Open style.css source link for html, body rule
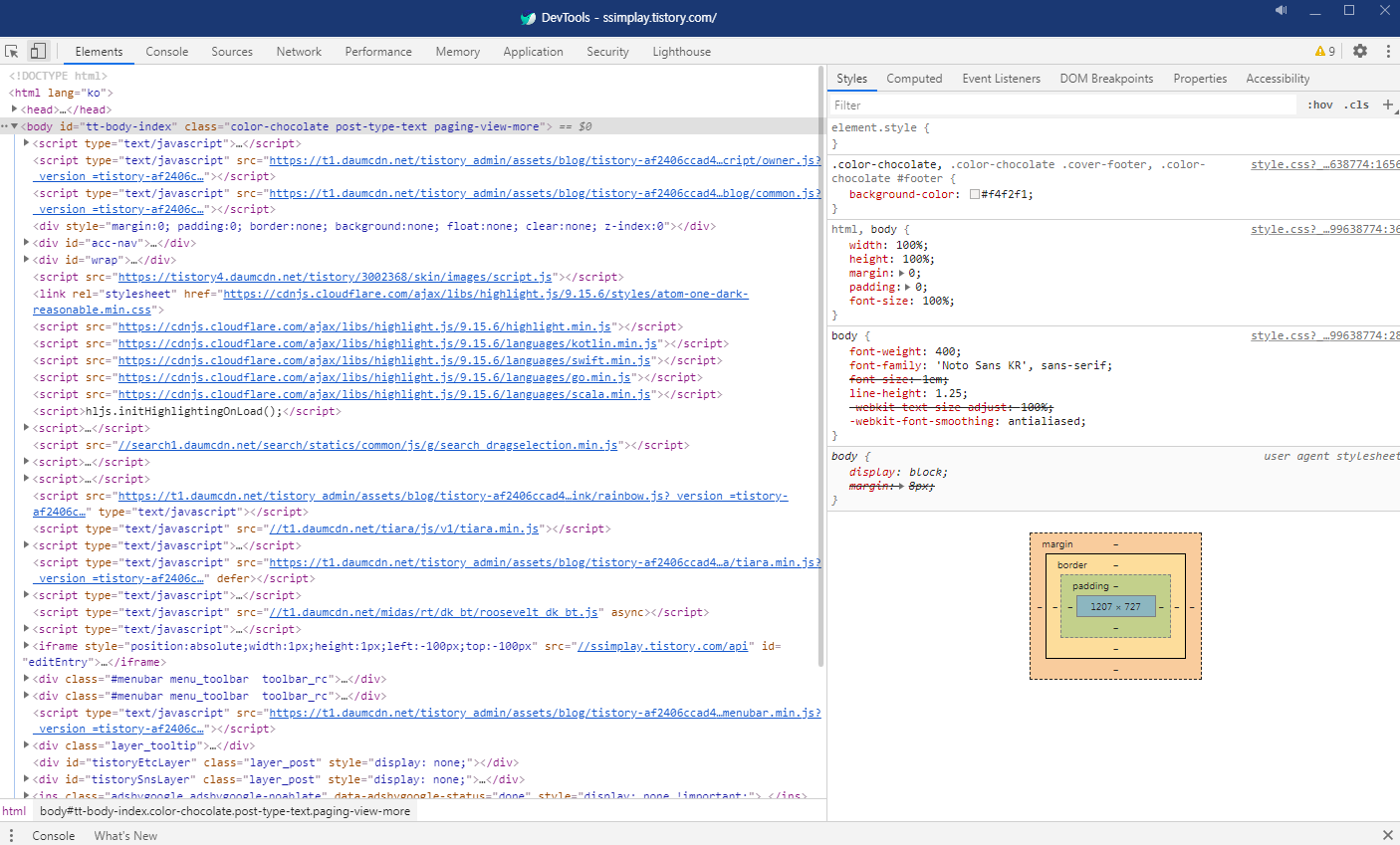The height and width of the screenshot is (845, 1400). tap(1325, 229)
